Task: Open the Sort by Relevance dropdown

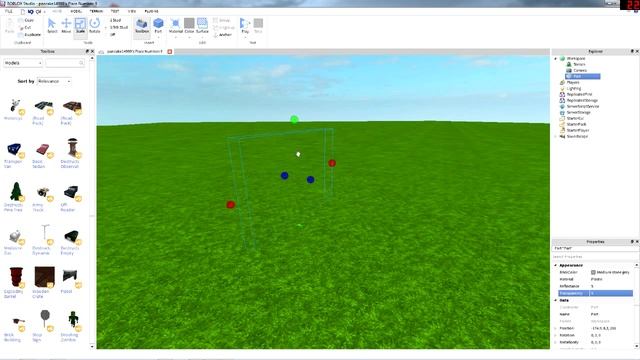Action: point(54,81)
